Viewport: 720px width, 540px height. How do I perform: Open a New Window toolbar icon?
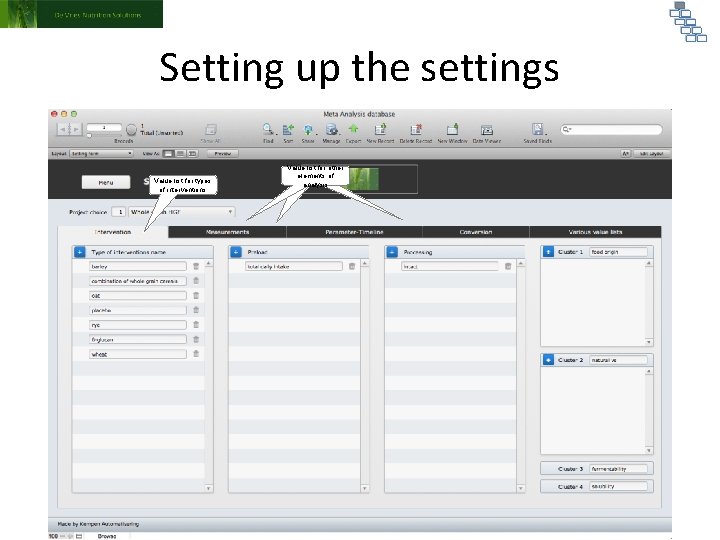[x=452, y=129]
